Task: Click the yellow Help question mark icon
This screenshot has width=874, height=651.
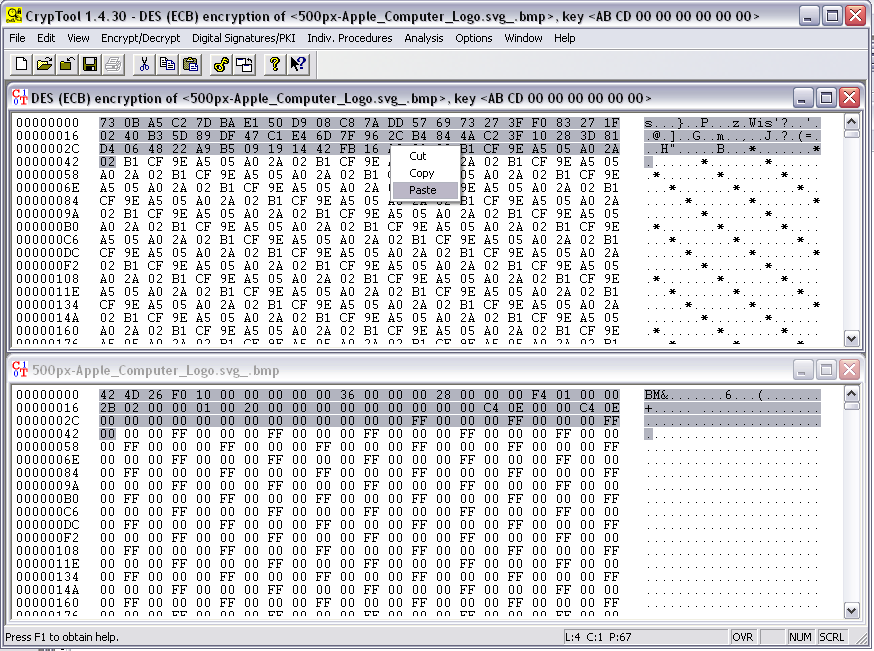Action: coord(274,64)
